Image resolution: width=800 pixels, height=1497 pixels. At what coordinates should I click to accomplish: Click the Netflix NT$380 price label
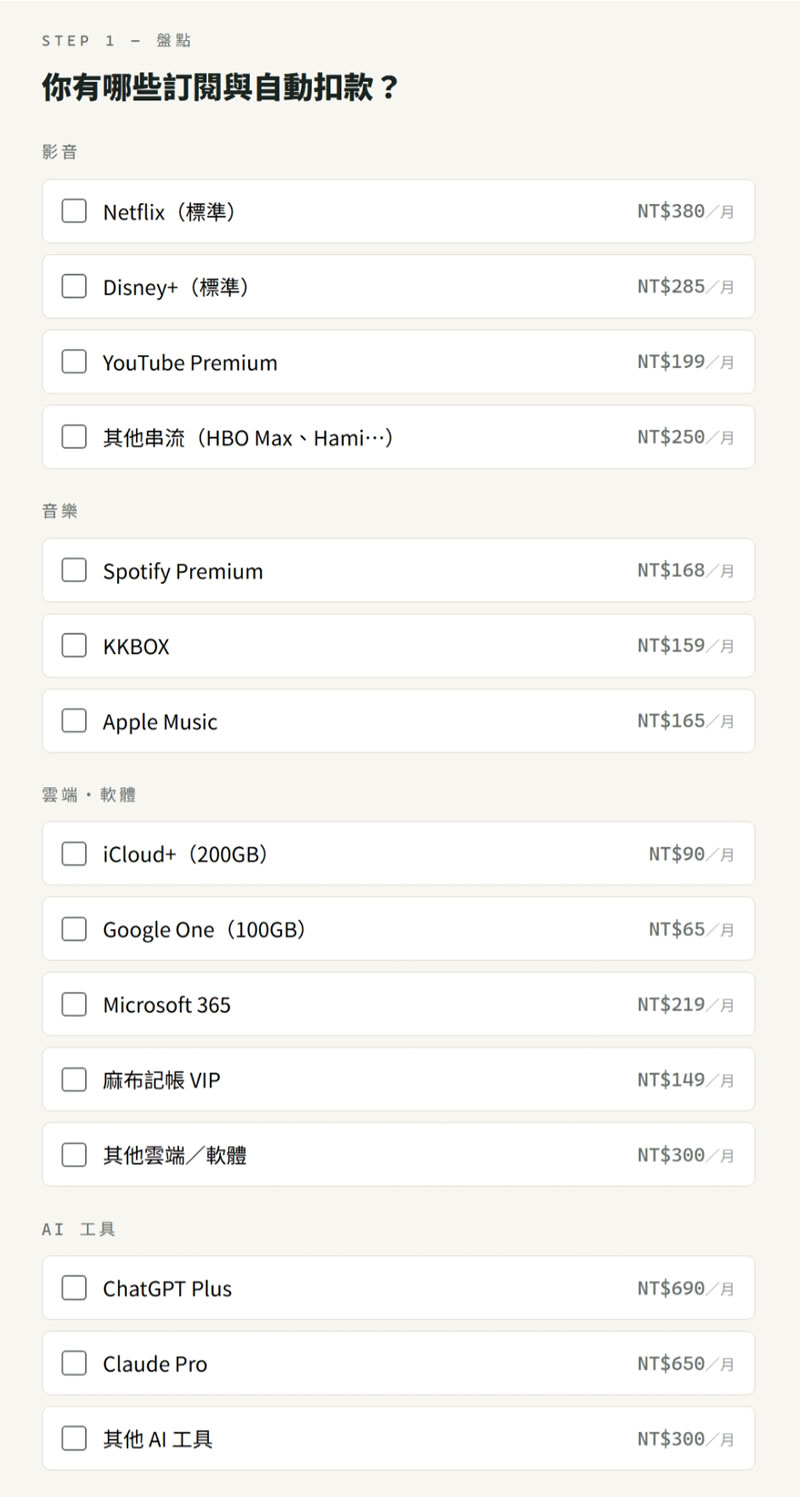(x=686, y=211)
